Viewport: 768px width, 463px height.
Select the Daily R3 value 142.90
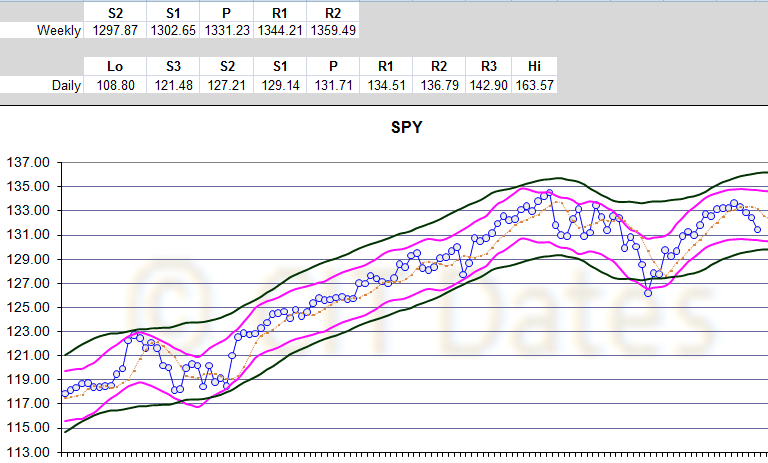488,85
